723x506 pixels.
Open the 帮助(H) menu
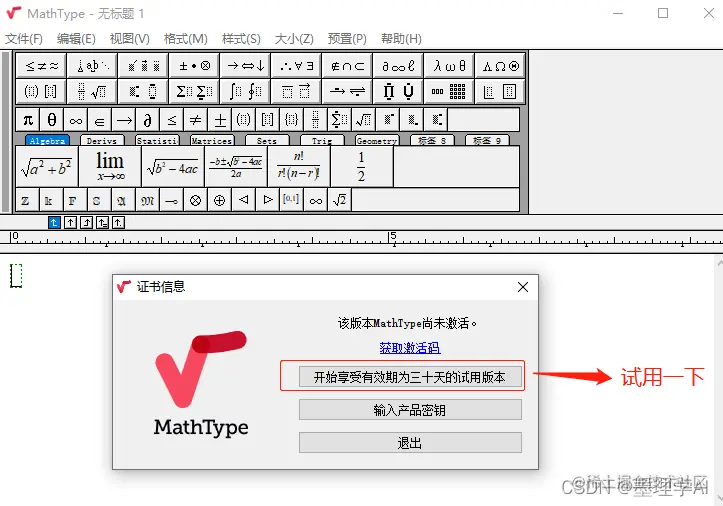[x=401, y=39]
